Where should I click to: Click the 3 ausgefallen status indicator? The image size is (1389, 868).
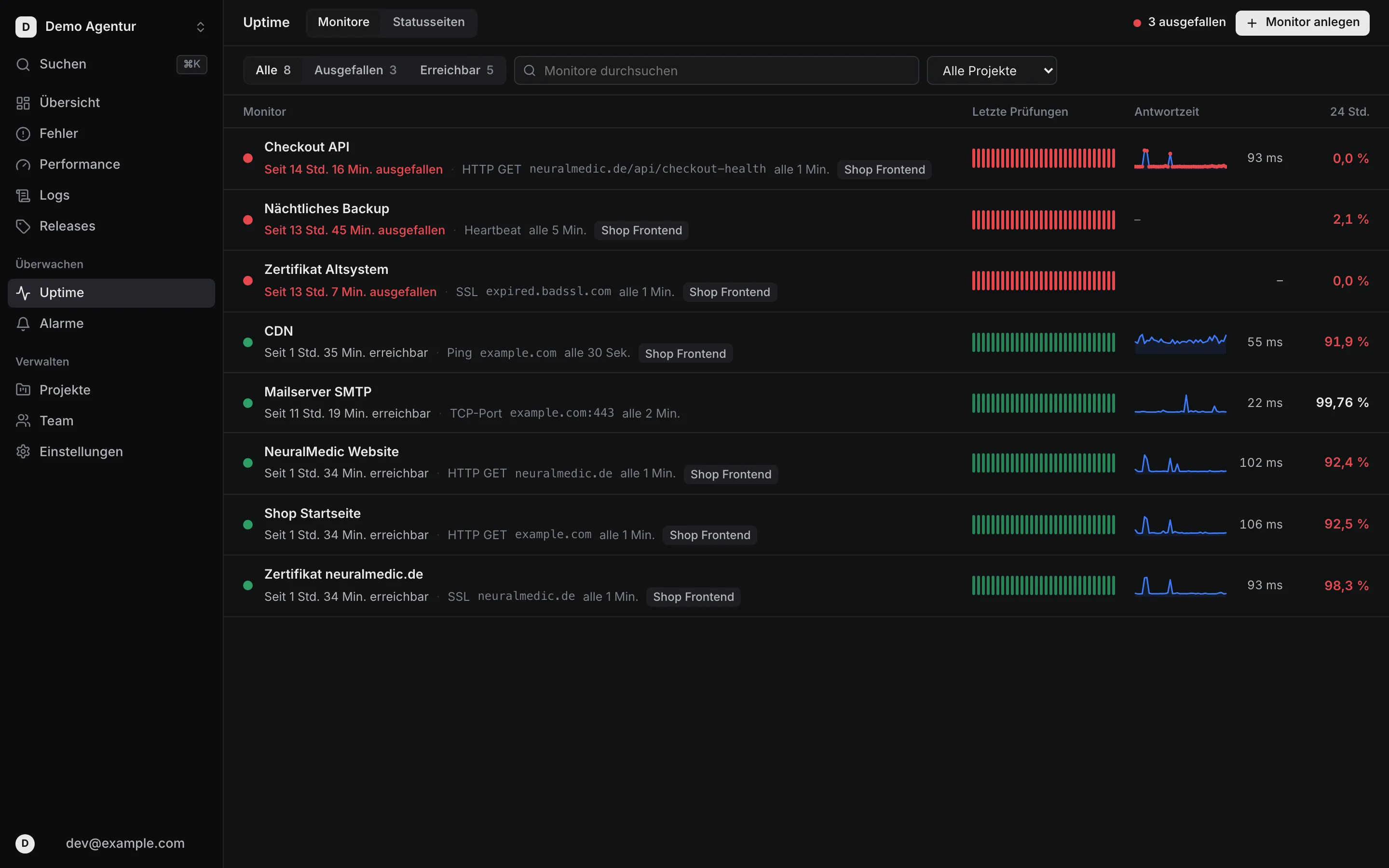1180,22
